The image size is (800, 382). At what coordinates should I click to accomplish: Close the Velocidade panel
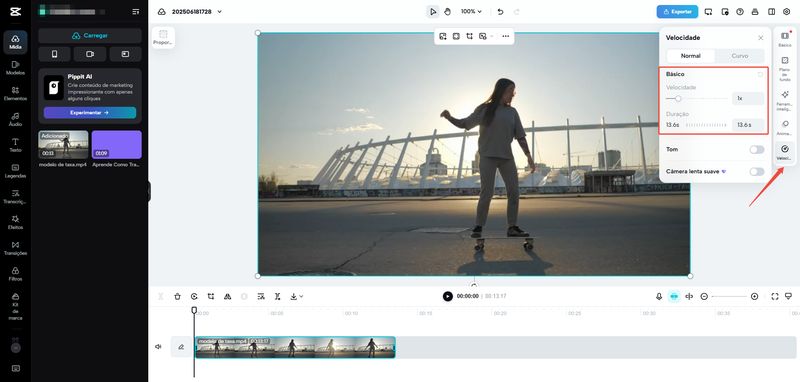pos(761,38)
